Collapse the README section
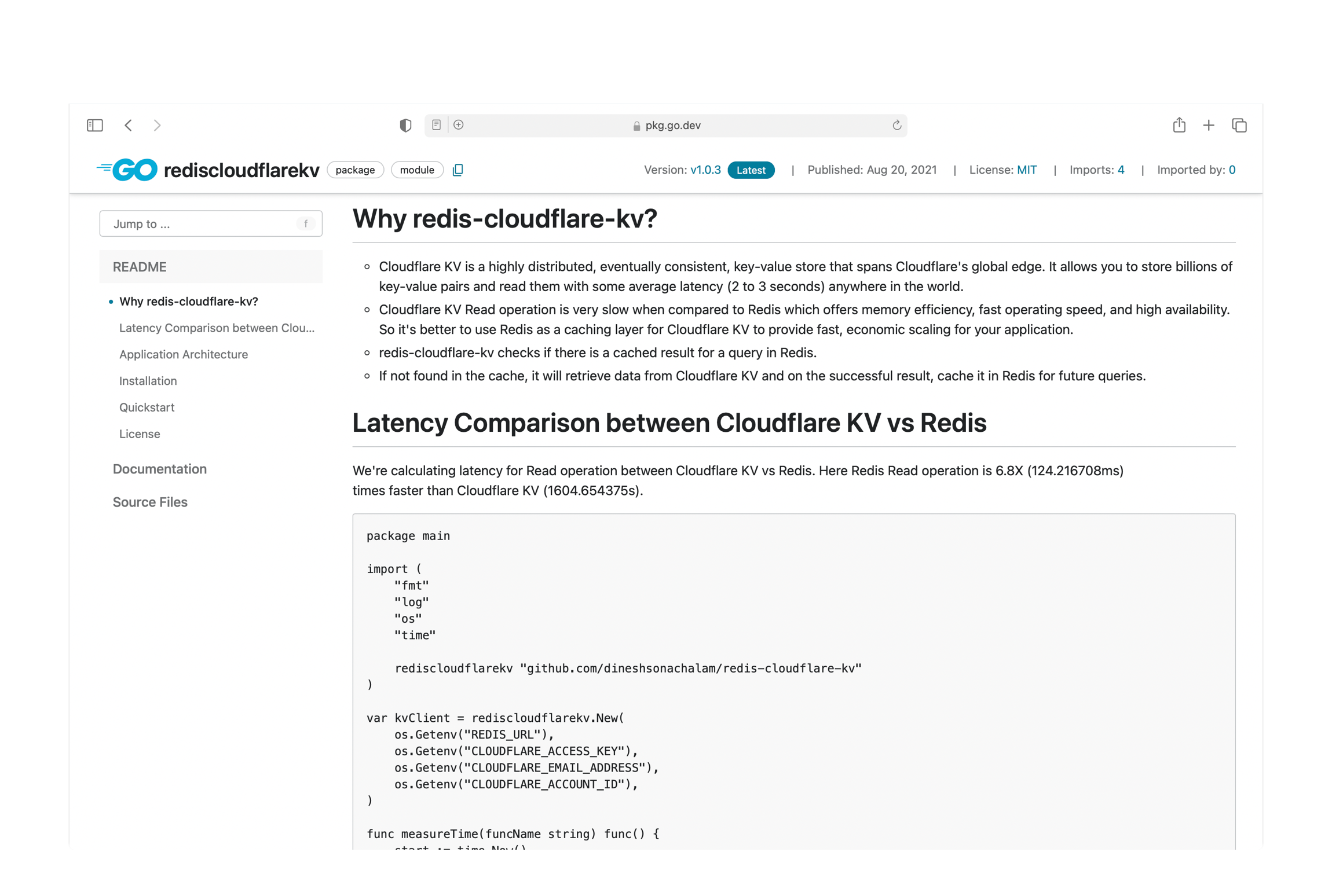This screenshot has height=896, width=1332. click(x=139, y=267)
